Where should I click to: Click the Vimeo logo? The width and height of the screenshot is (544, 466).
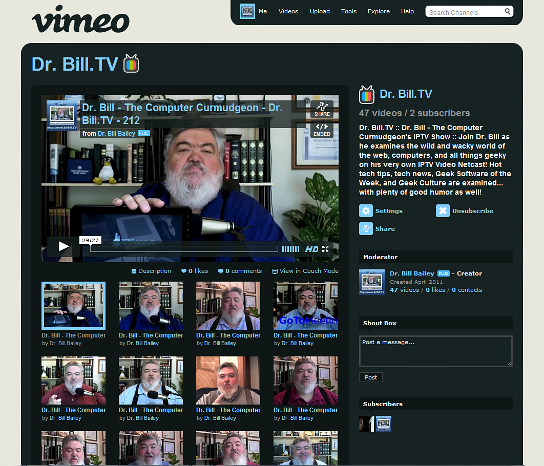coord(80,19)
